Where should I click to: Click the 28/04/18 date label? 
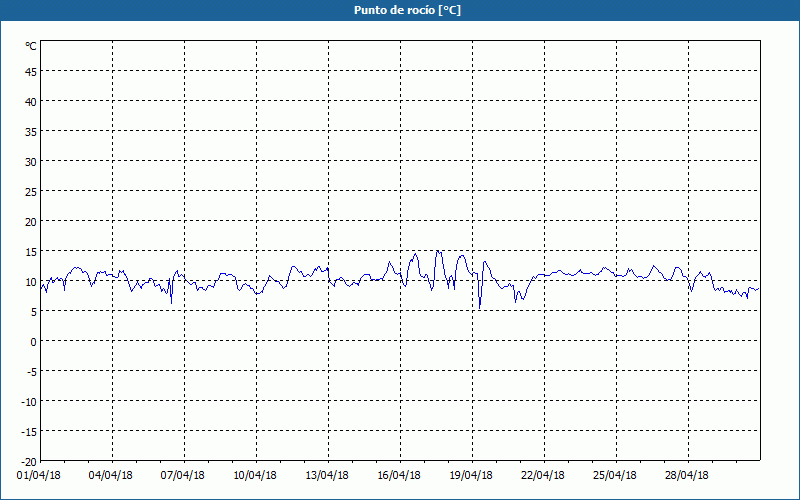[687, 476]
